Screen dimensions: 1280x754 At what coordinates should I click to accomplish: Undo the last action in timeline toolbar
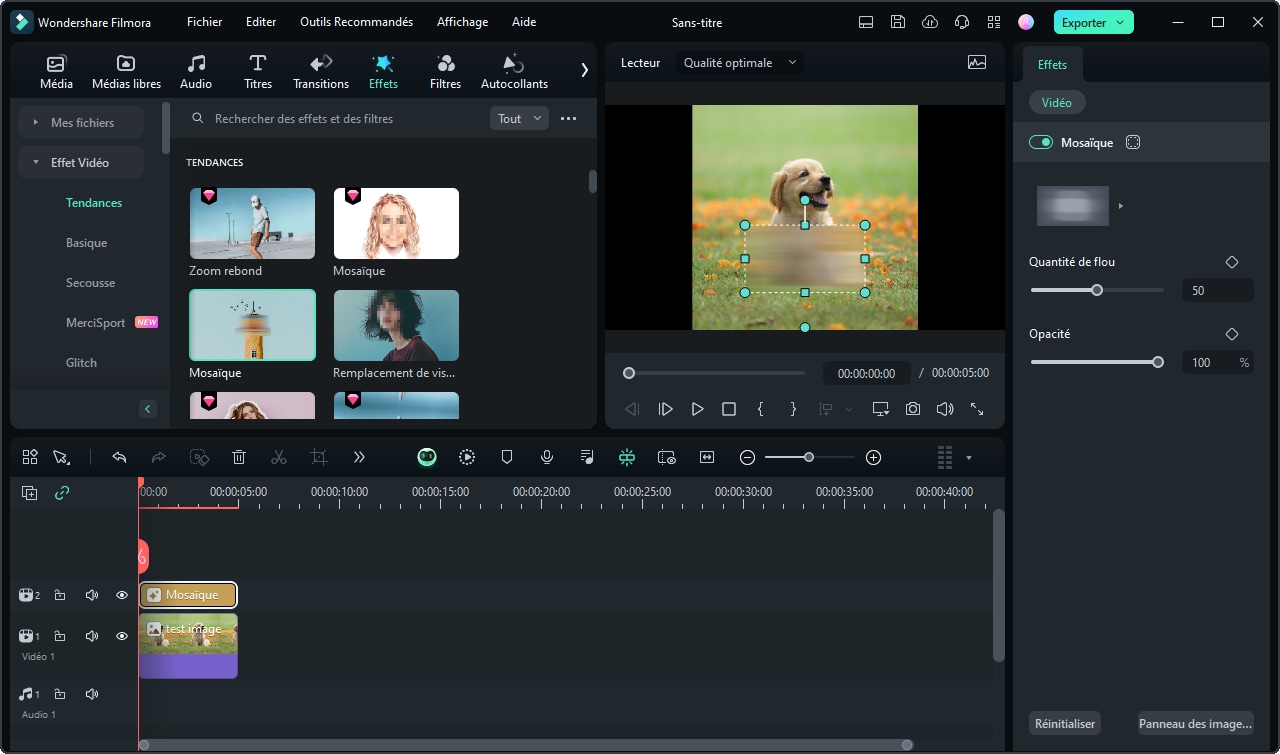pos(119,457)
